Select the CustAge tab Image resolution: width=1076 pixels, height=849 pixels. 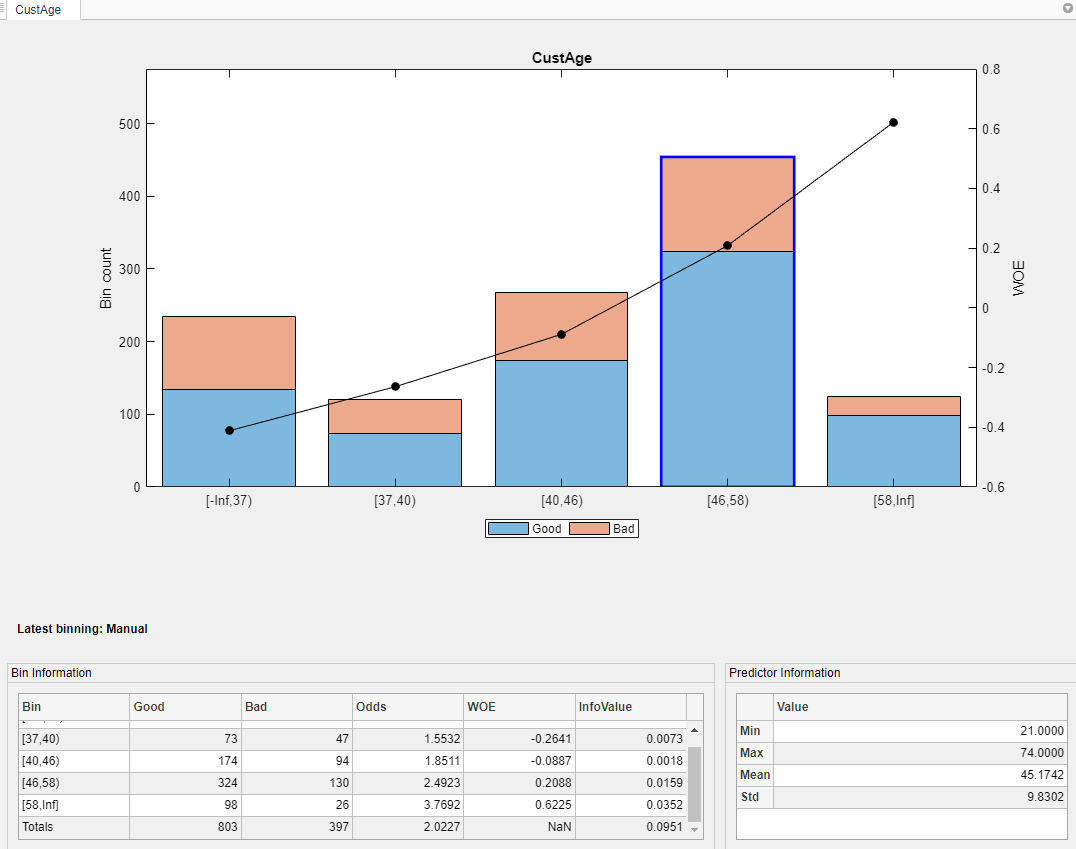tap(40, 10)
